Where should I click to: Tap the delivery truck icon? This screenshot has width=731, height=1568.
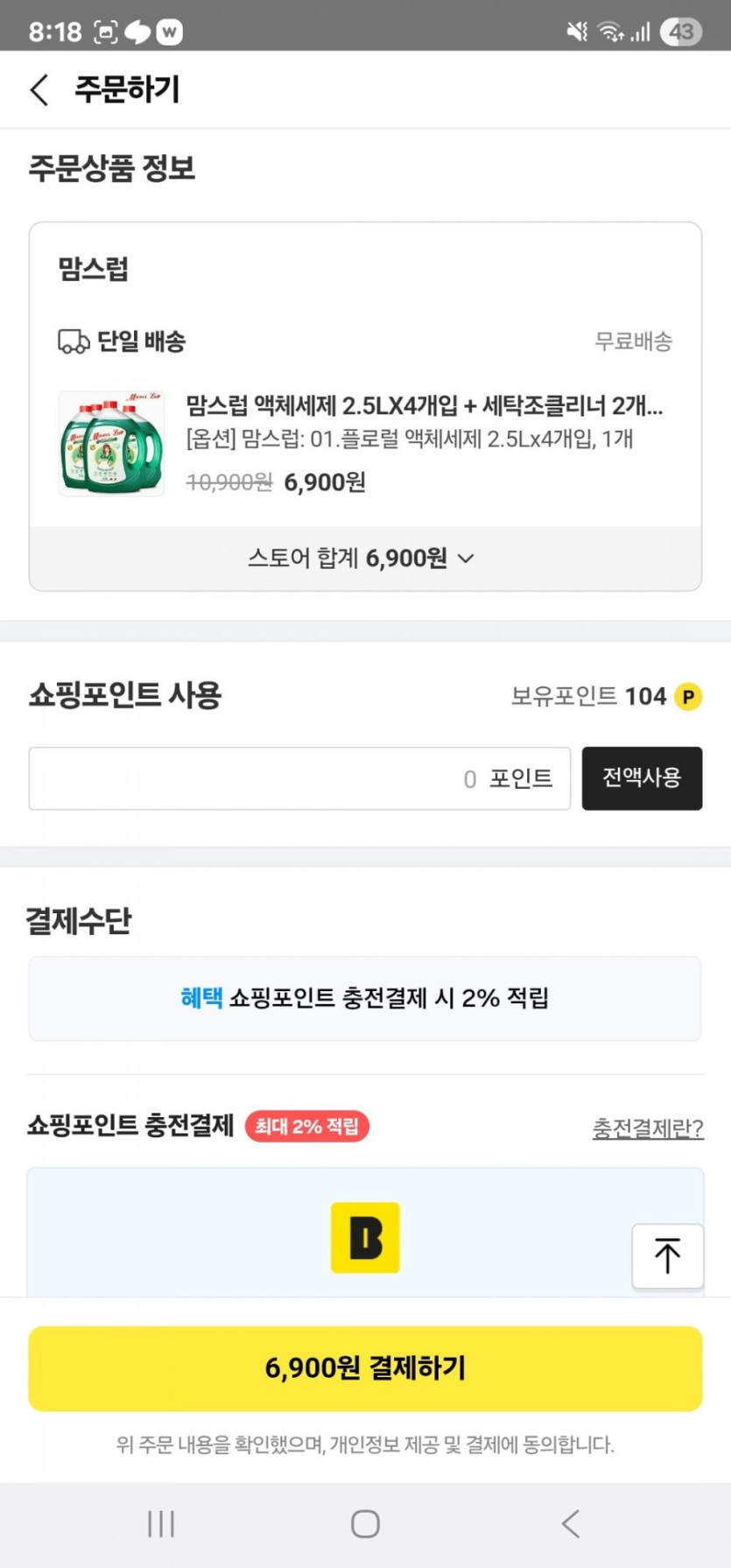coord(74,341)
